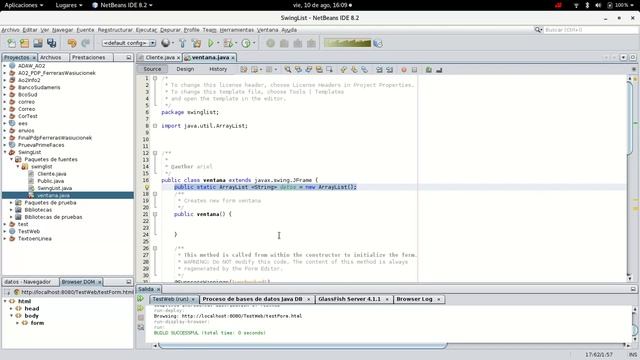This screenshot has height=360, width=640.
Task: Select Cliente.java in the project tree
Action: click(52, 173)
